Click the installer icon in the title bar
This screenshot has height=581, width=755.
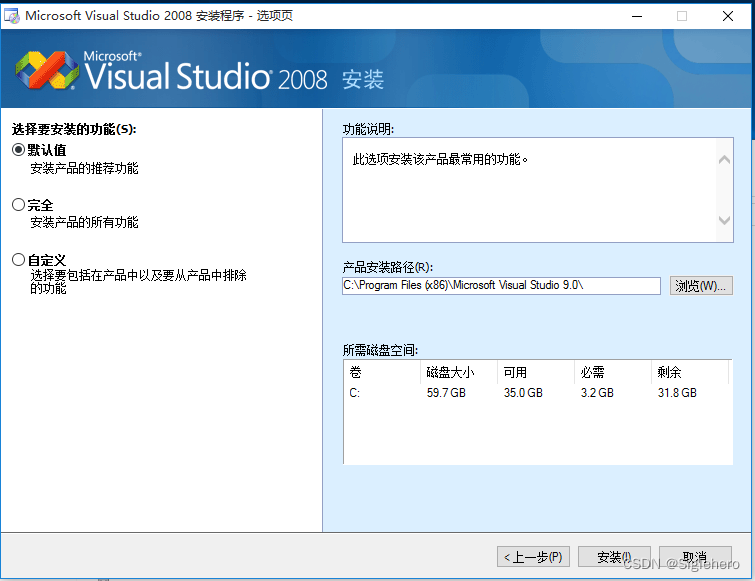[11, 16]
